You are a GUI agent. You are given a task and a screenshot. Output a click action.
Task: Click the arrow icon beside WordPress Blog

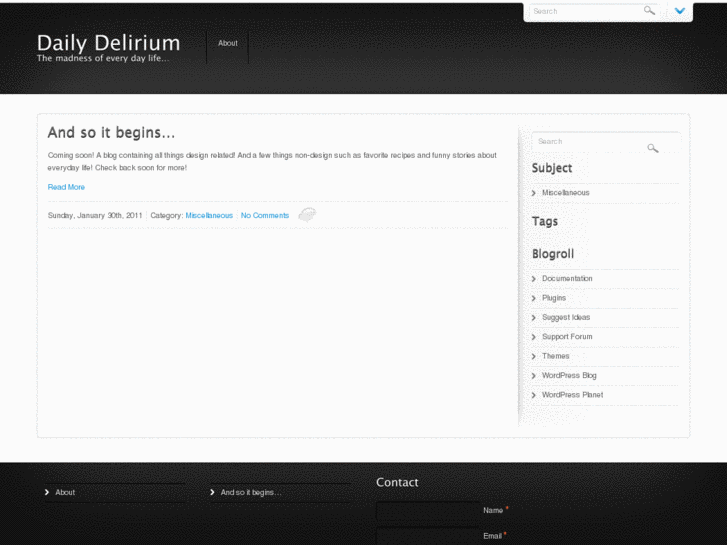point(534,376)
